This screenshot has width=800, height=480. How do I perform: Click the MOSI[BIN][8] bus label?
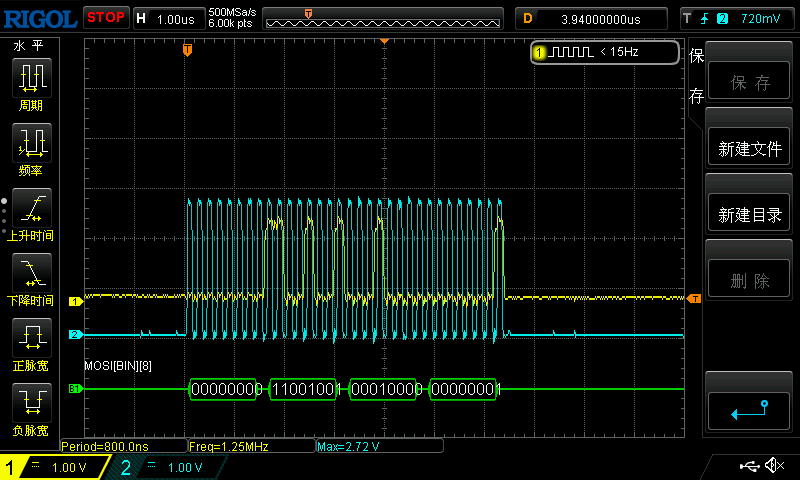tap(118, 366)
